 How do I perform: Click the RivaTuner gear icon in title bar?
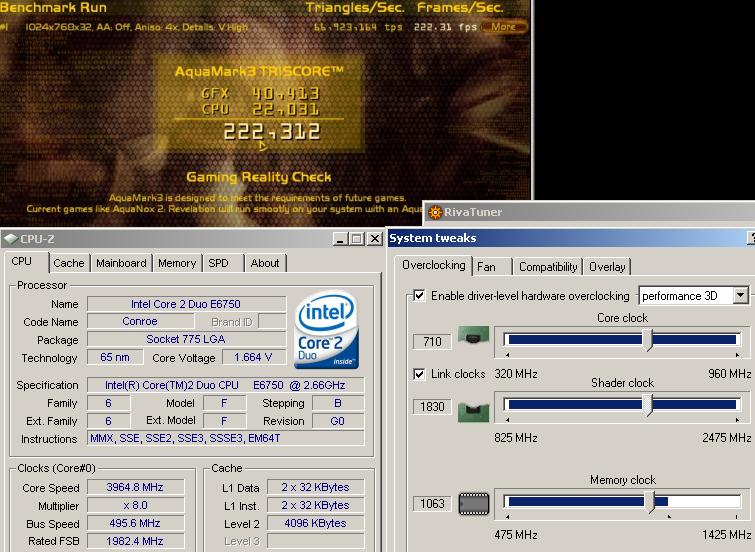[435, 212]
